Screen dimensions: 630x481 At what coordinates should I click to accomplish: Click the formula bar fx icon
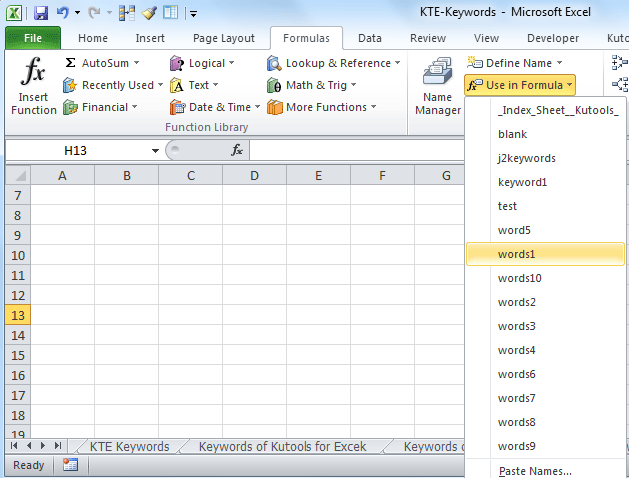(237, 150)
